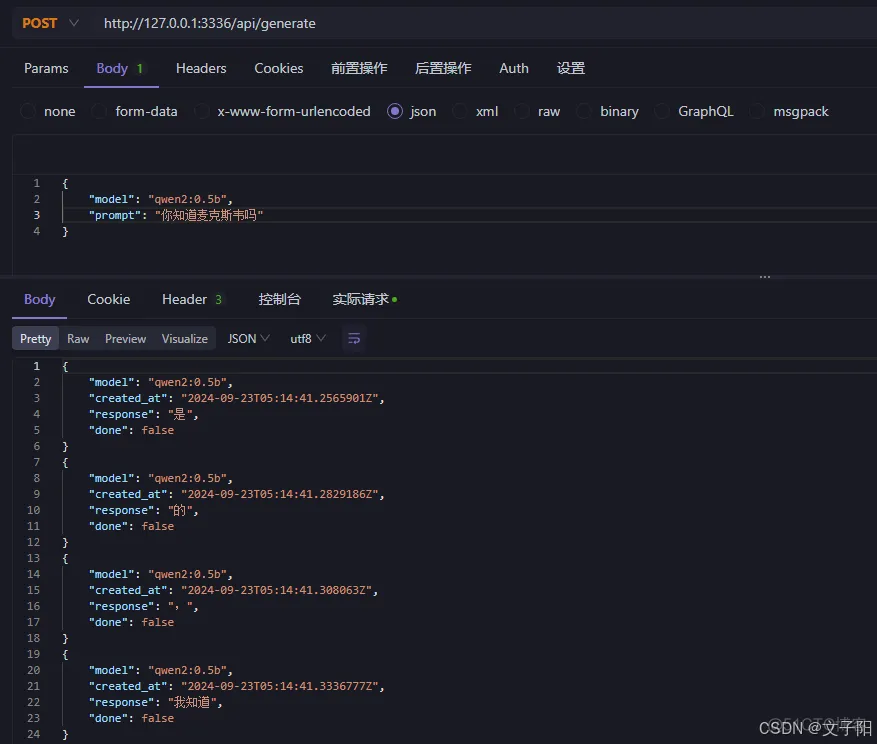Choose the GraphQL request body option

[703, 111]
